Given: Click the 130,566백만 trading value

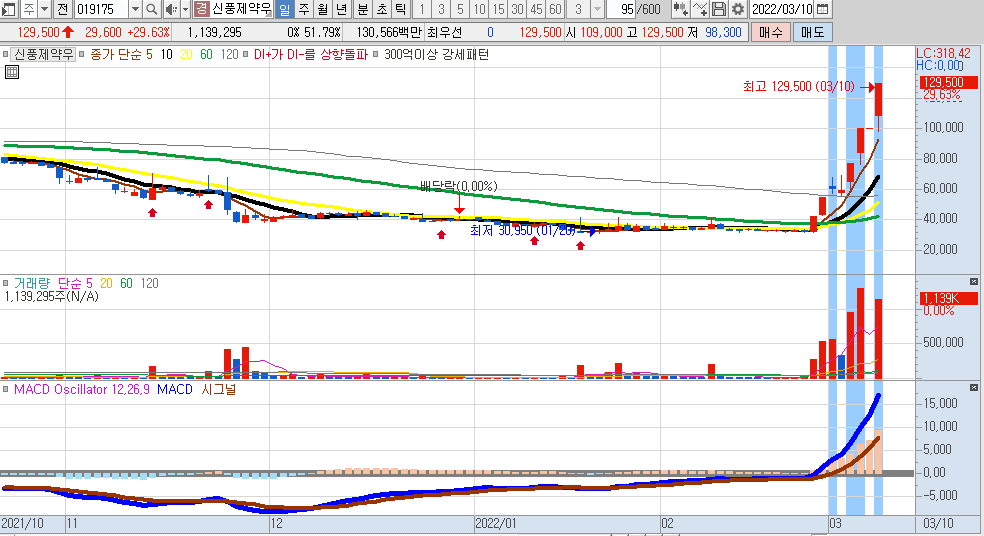Looking at the screenshot, I should click(x=389, y=32).
